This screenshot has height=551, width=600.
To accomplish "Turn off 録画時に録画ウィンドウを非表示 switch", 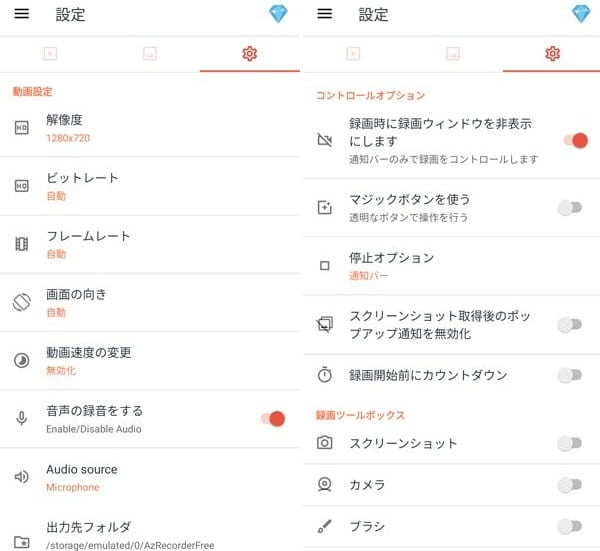I will pyautogui.click(x=576, y=140).
